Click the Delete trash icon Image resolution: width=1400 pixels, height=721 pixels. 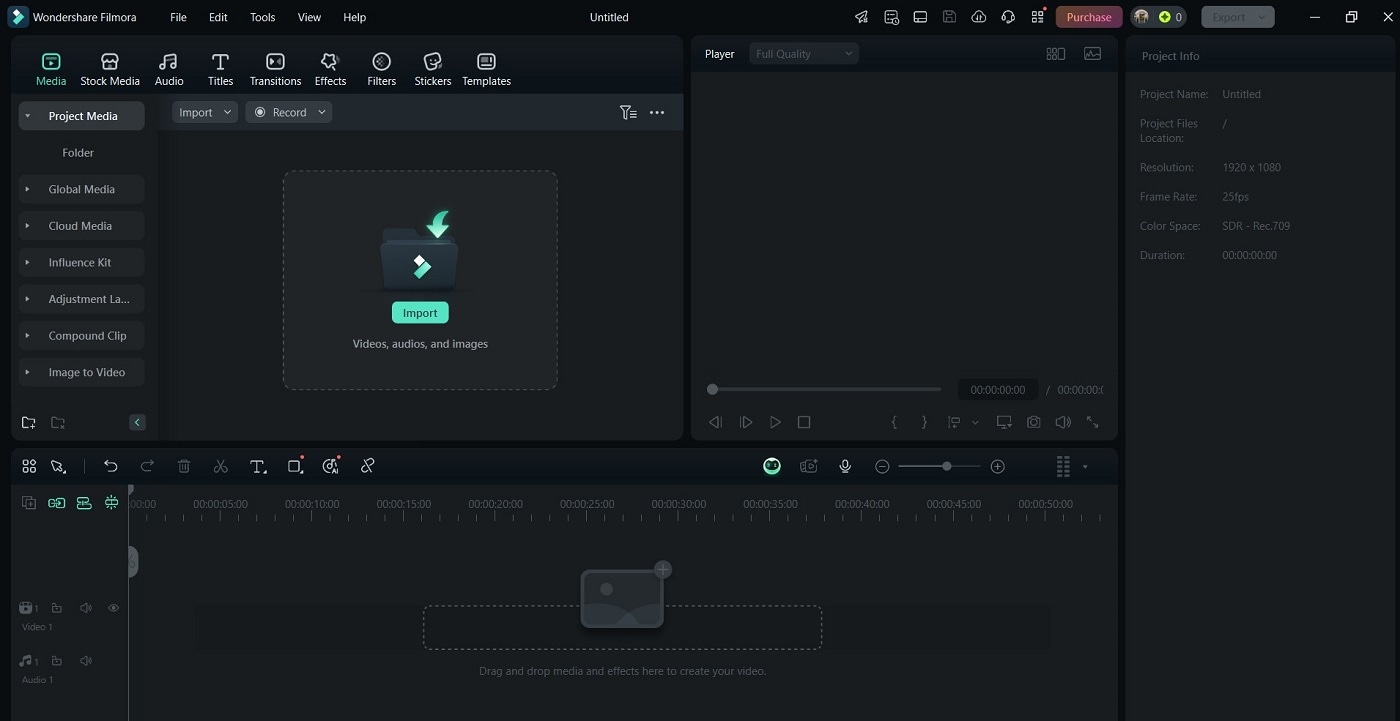[x=184, y=466]
